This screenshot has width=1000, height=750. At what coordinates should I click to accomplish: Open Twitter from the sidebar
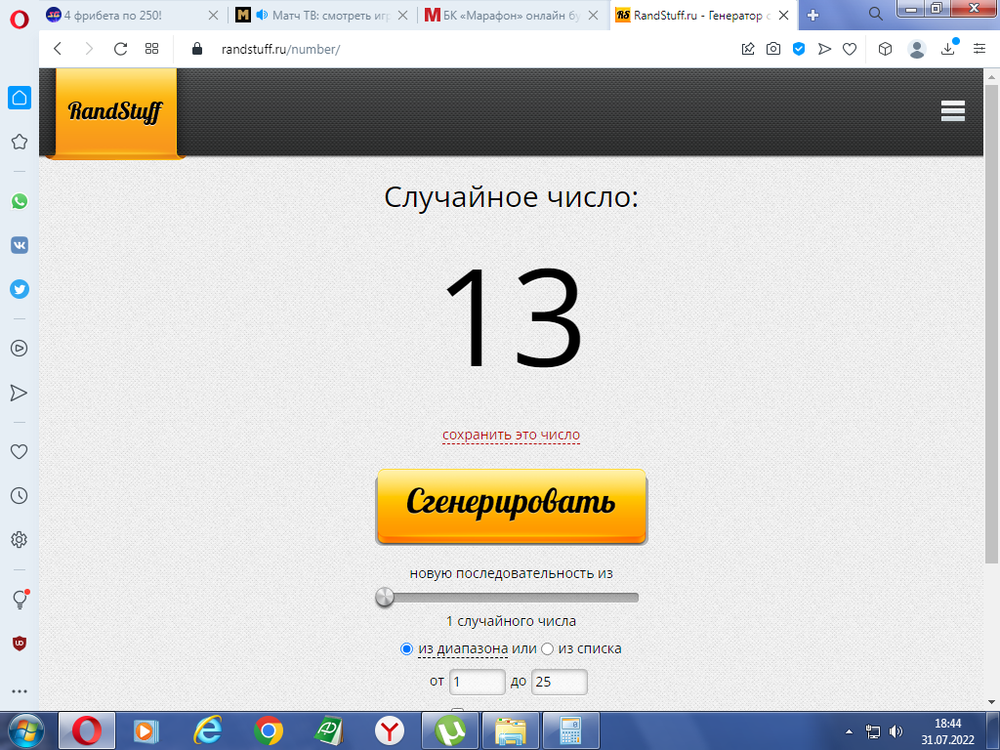[x=19, y=290]
